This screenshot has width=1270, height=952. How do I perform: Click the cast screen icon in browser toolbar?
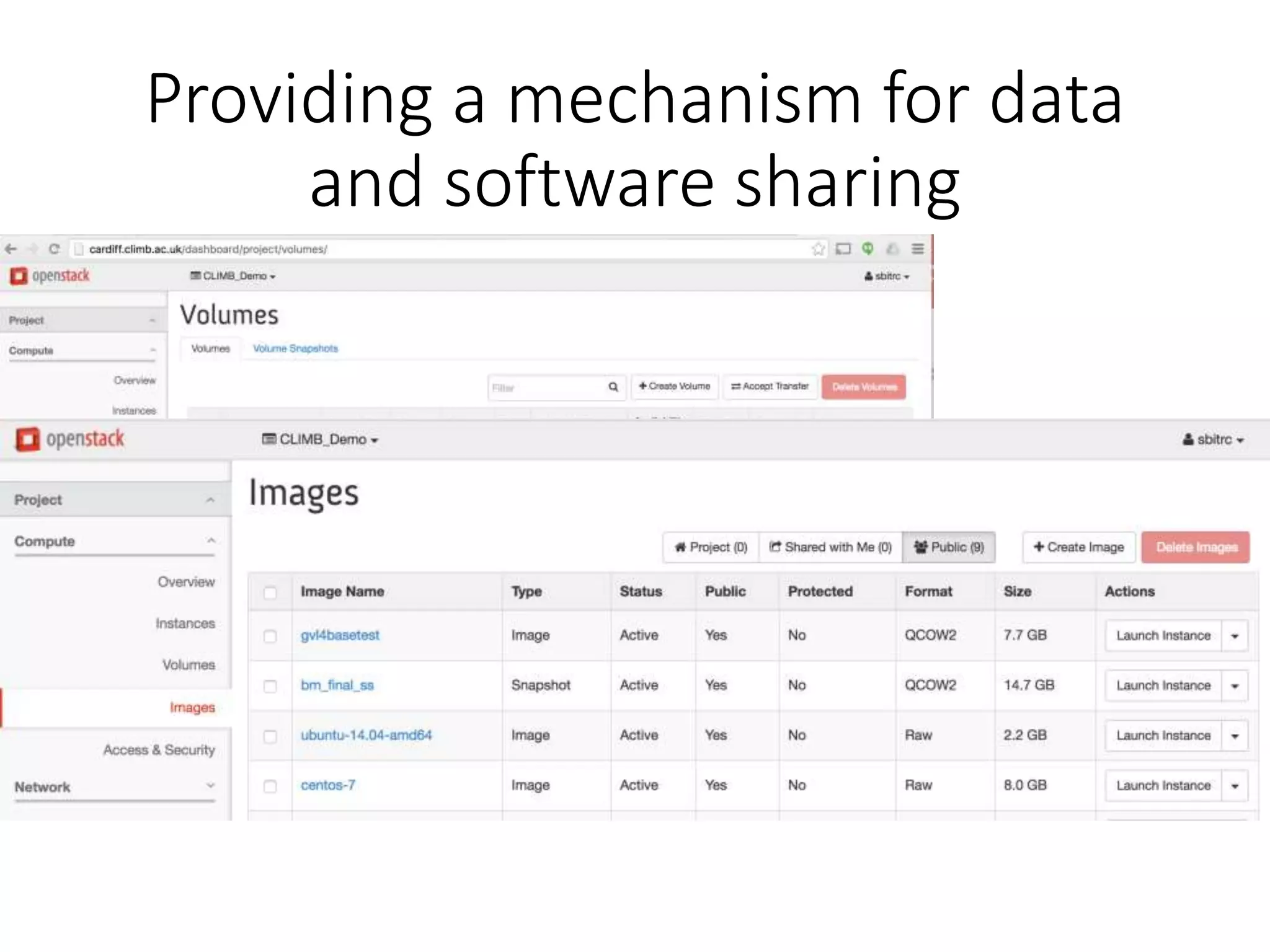point(843,249)
